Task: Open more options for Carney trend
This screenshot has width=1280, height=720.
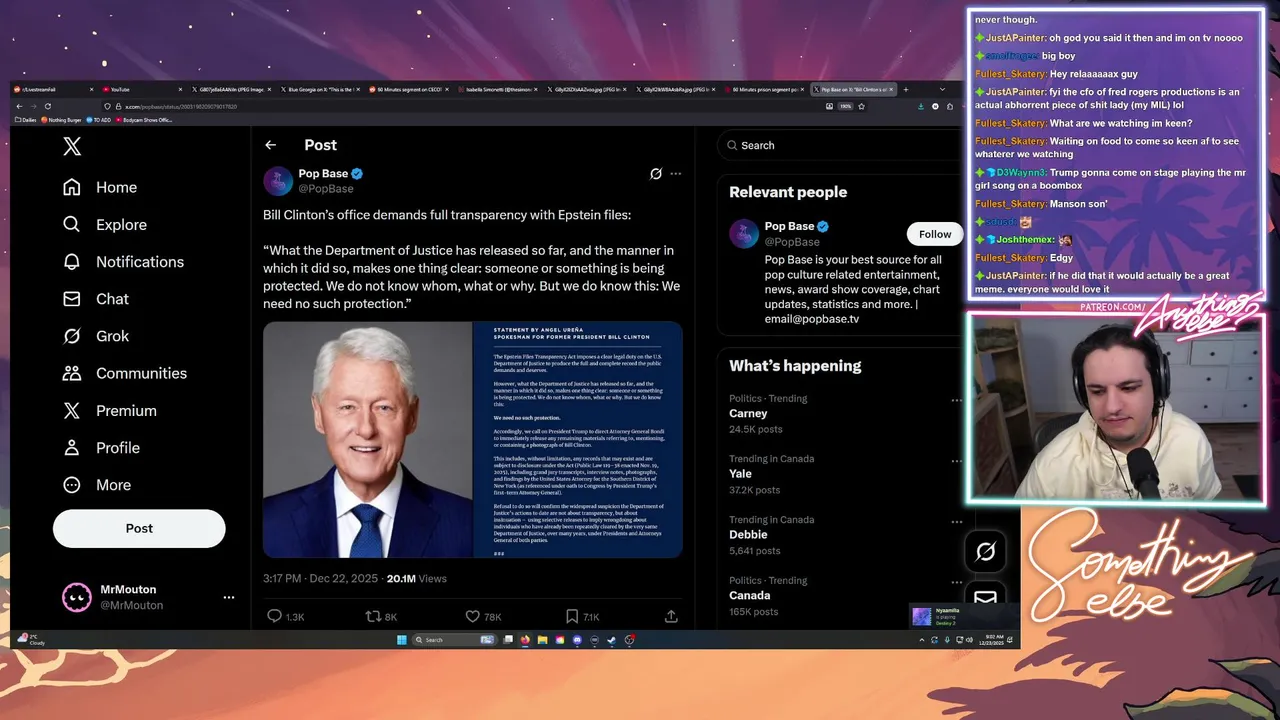Action: pyautogui.click(x=956, y=400)
